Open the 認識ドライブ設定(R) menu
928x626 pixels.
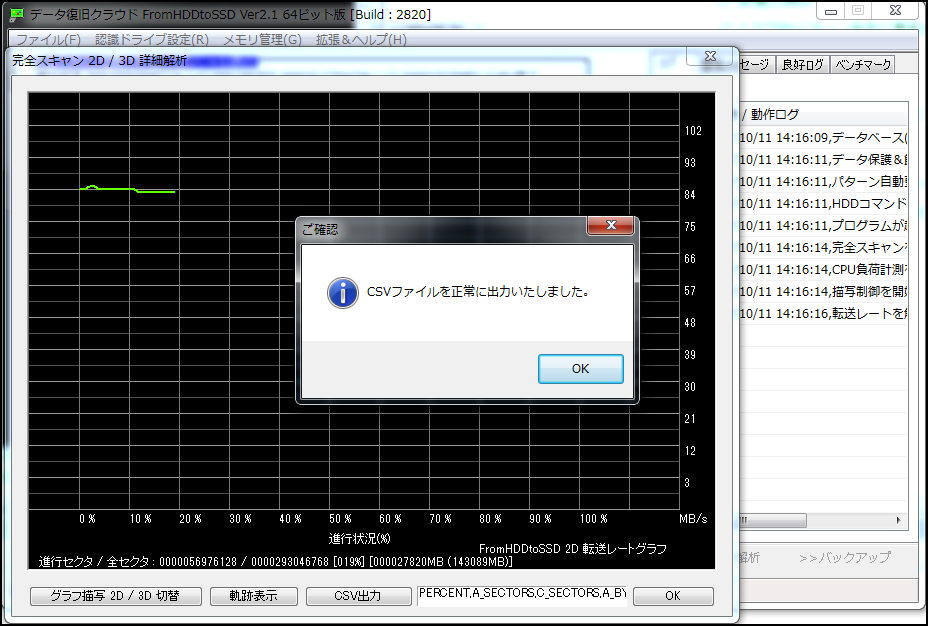coord(152,40)
